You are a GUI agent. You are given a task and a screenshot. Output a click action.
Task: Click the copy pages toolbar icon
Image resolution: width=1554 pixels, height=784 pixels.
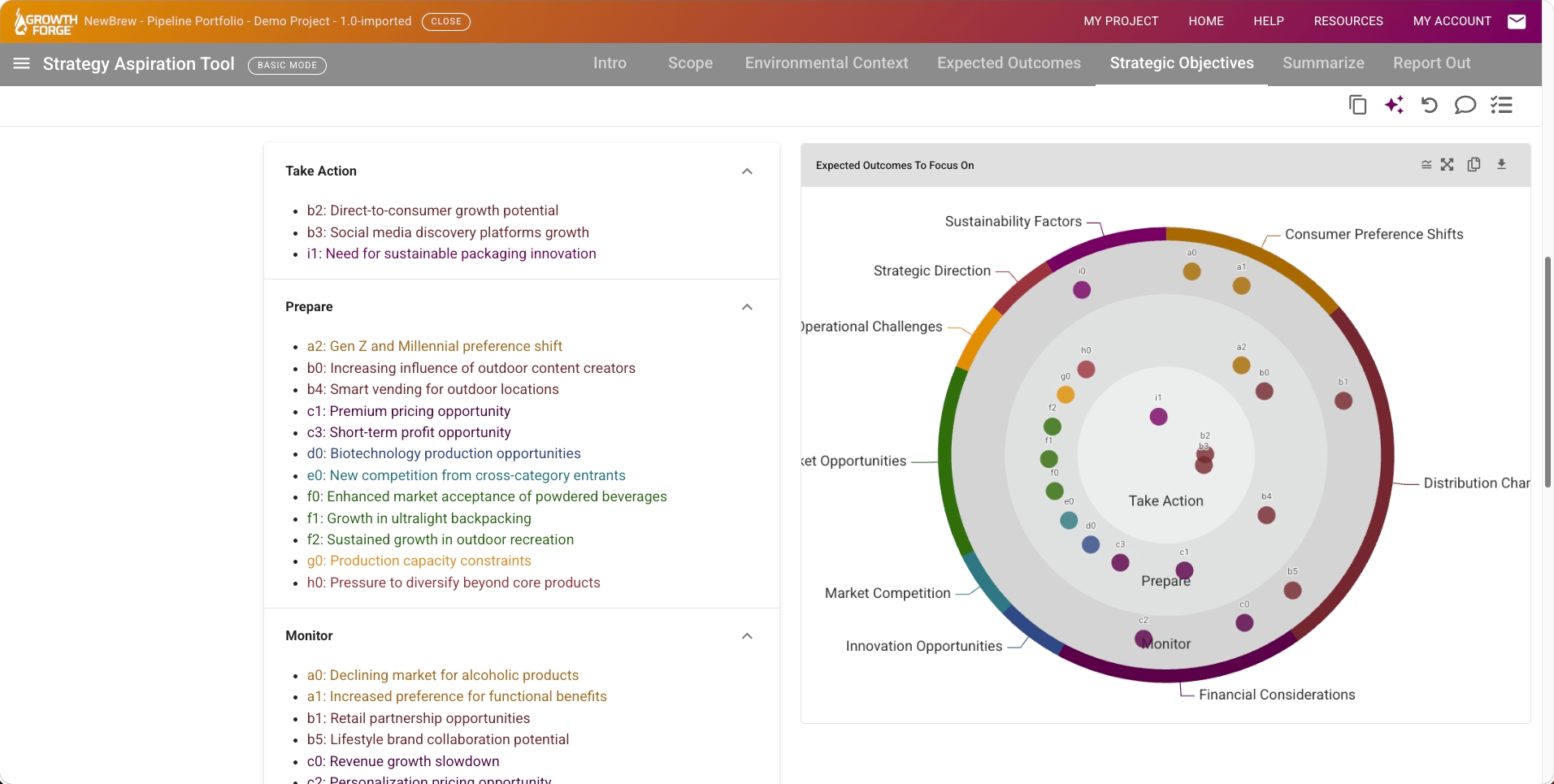pos(1357,105)
